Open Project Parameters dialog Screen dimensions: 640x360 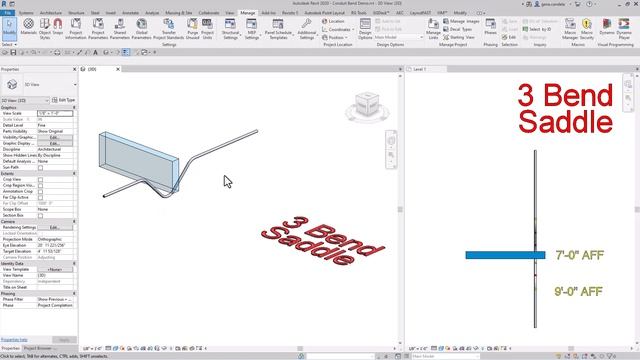coord(98,28)
